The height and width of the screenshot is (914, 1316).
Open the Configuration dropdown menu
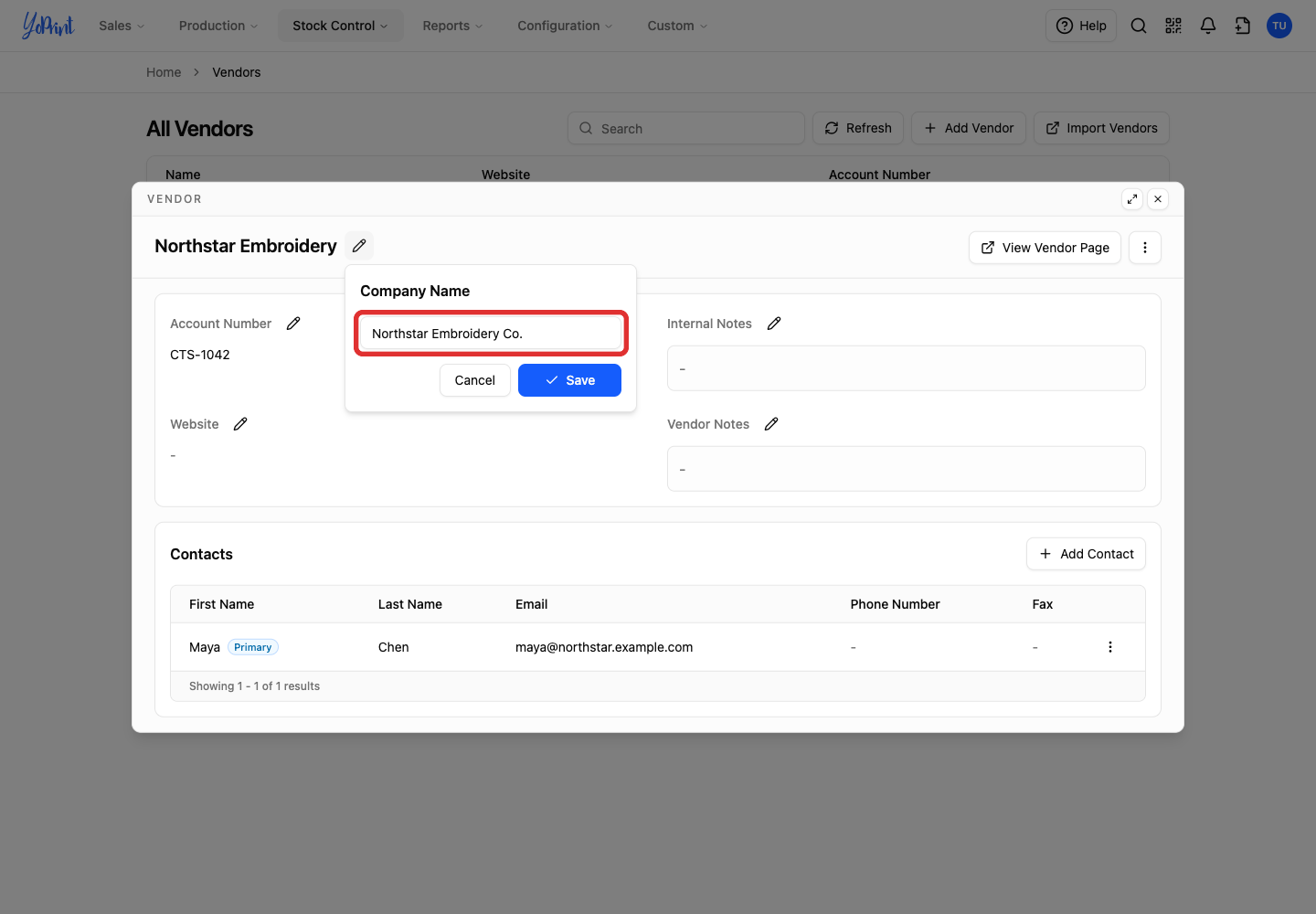(x=565, y=26)
